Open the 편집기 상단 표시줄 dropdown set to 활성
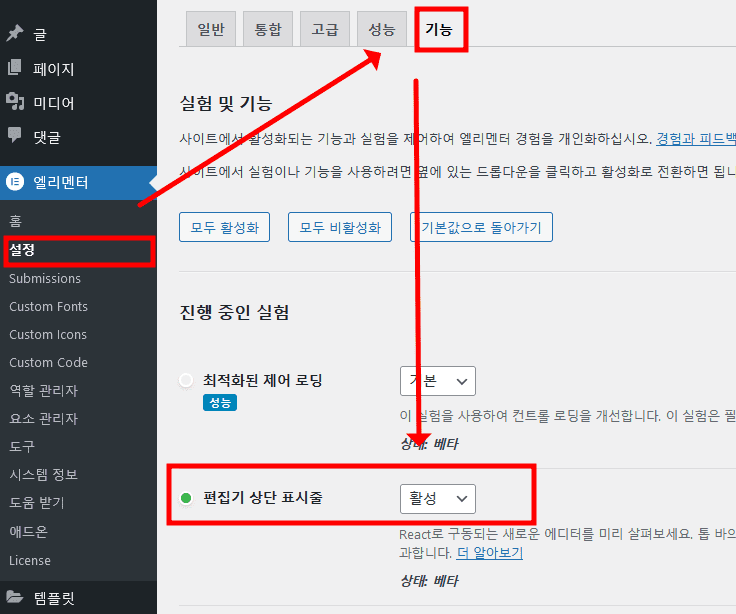Image resolution: width=736 pixels, height=614 pixels. tap(438, 498)
